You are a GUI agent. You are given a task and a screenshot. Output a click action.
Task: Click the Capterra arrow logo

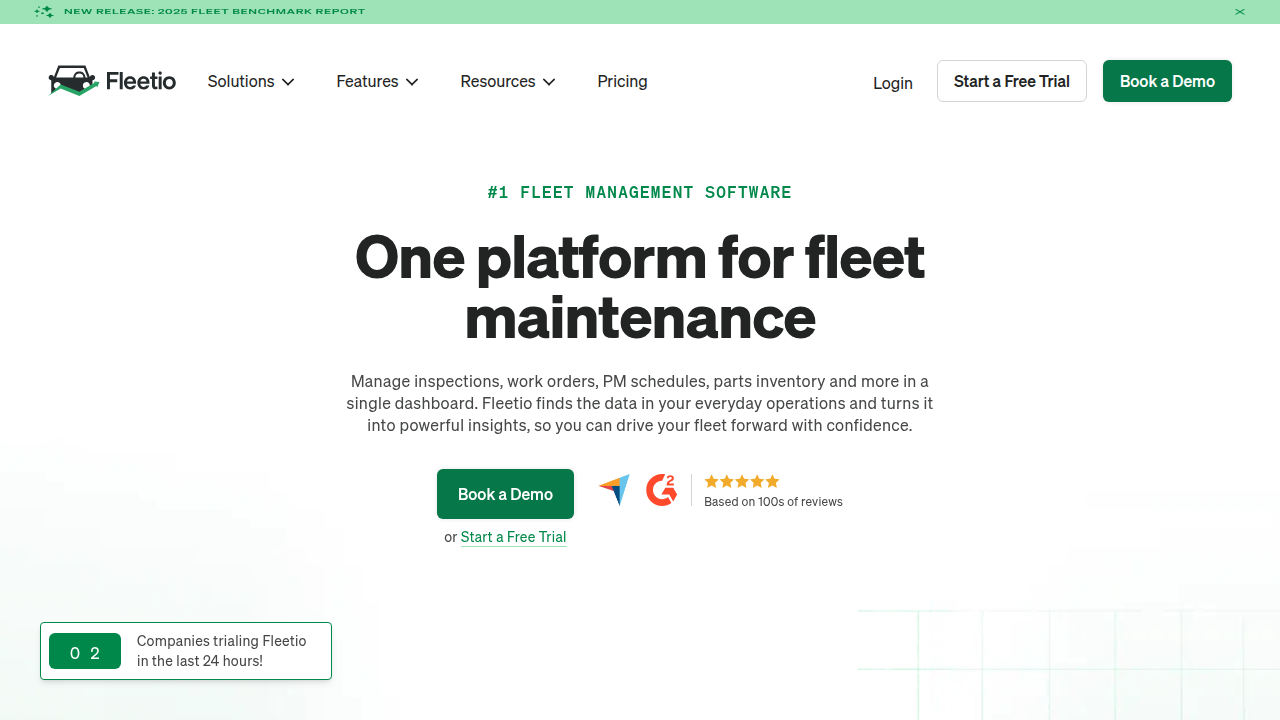click(614, 490)
